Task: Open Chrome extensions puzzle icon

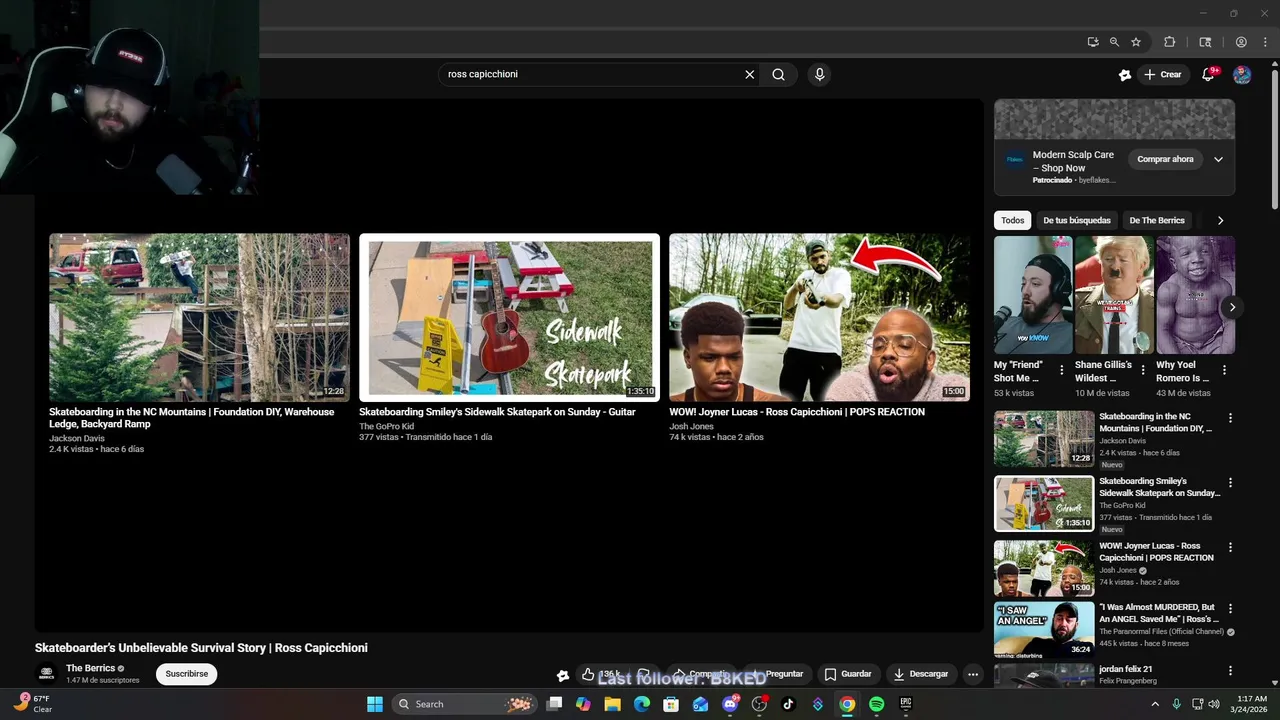Action: [1169, 42]
